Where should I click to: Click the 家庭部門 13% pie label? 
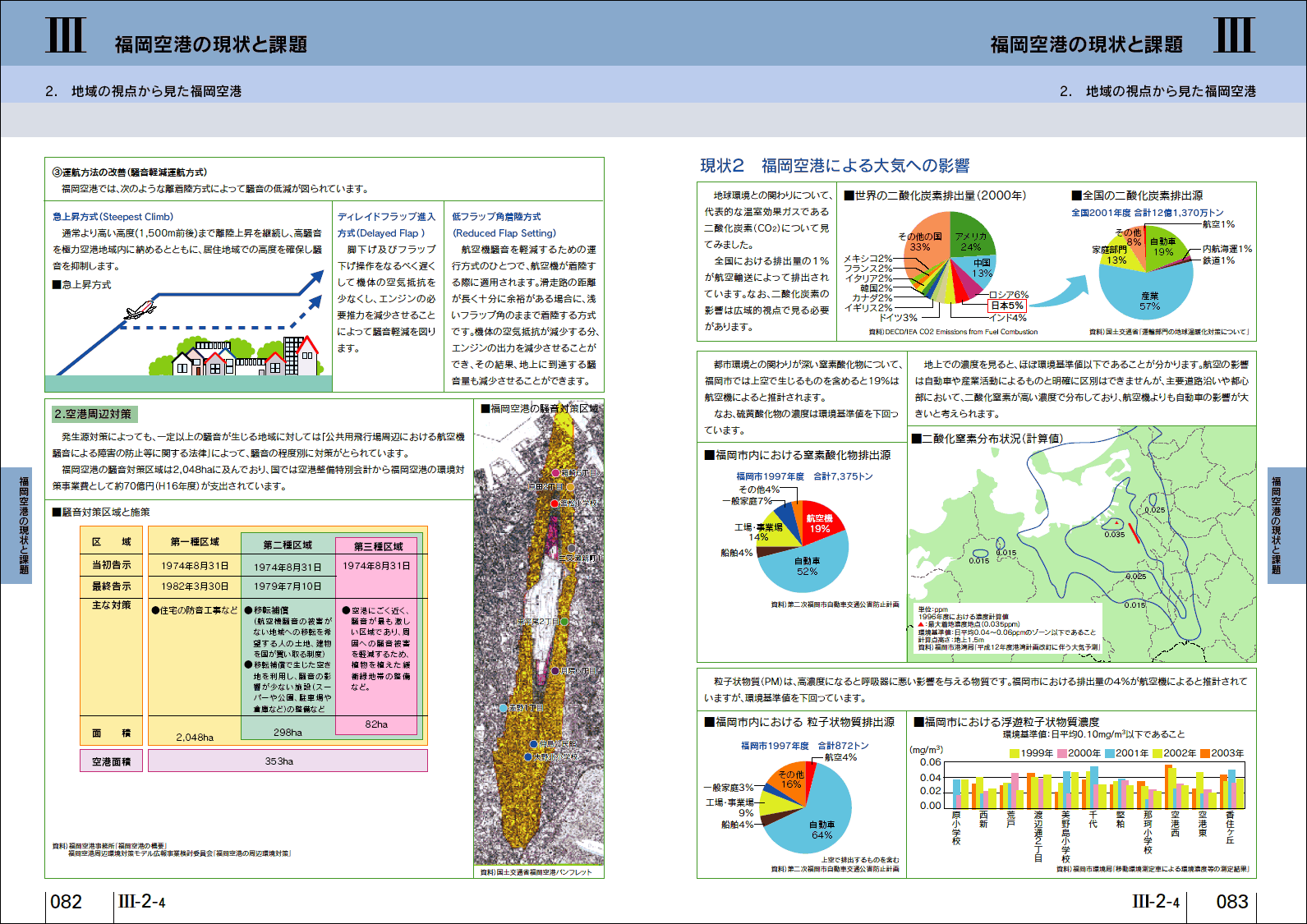coord(1110,255)
